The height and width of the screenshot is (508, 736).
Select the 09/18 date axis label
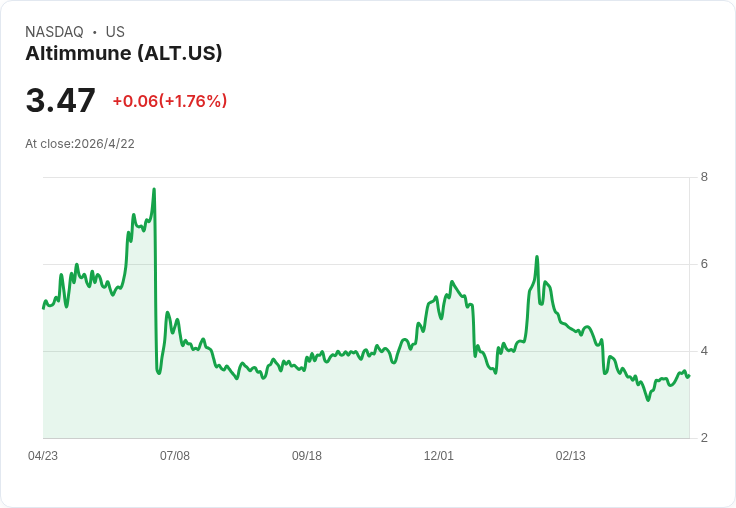tap(307, 456)
